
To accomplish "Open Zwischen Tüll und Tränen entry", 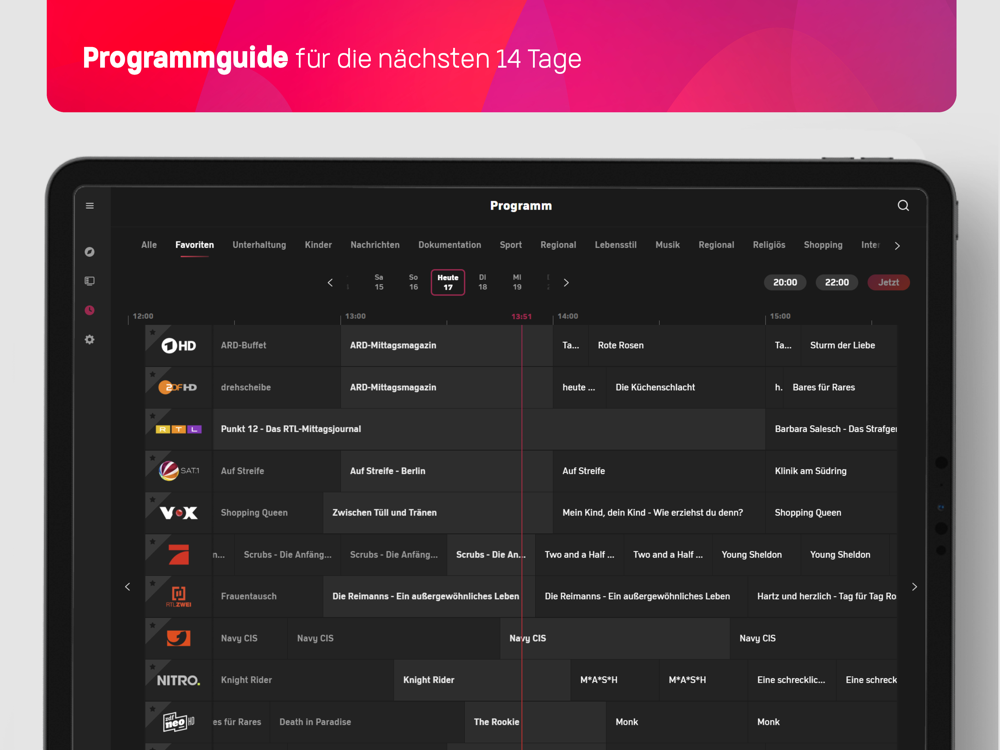I will pos(438,513).
